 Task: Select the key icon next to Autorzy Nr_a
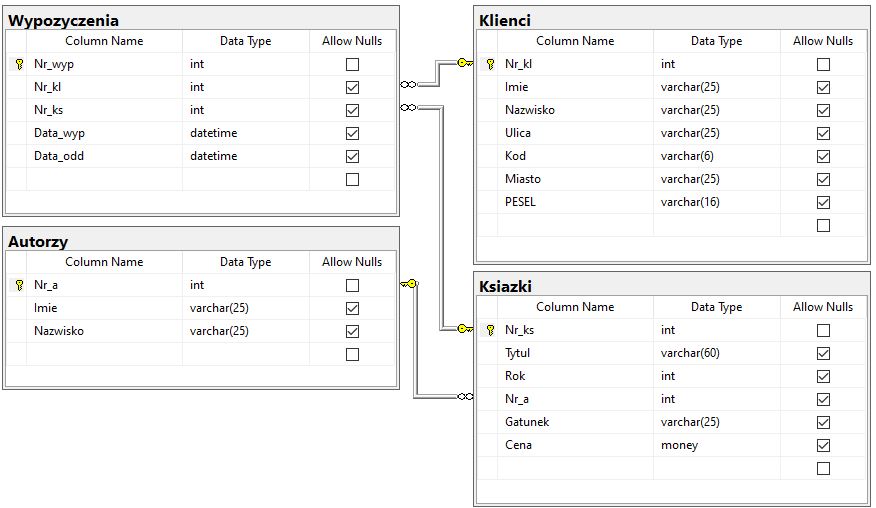(x=19, y=285)
